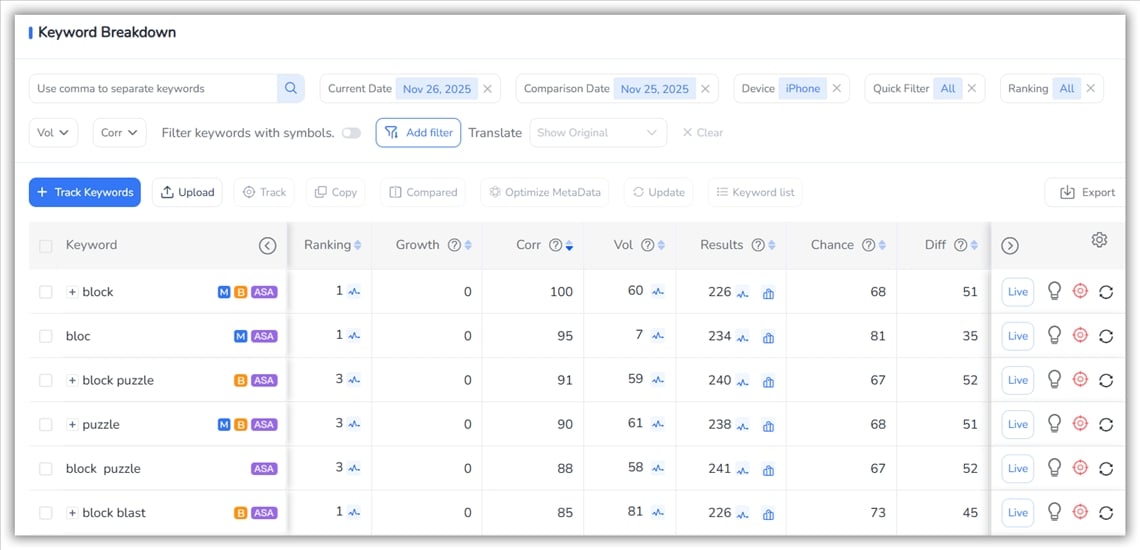Click lightbulb icon in block row

1053,291
